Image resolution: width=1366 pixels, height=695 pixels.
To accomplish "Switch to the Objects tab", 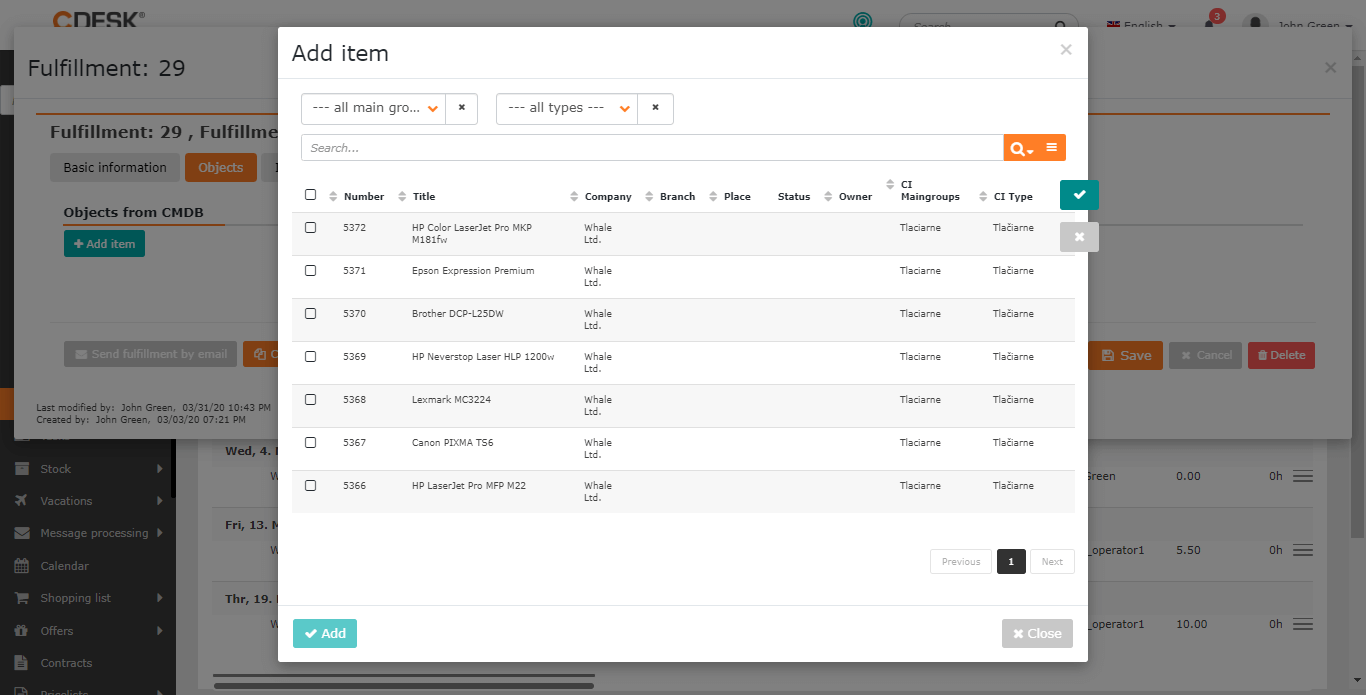I will 221,168.
